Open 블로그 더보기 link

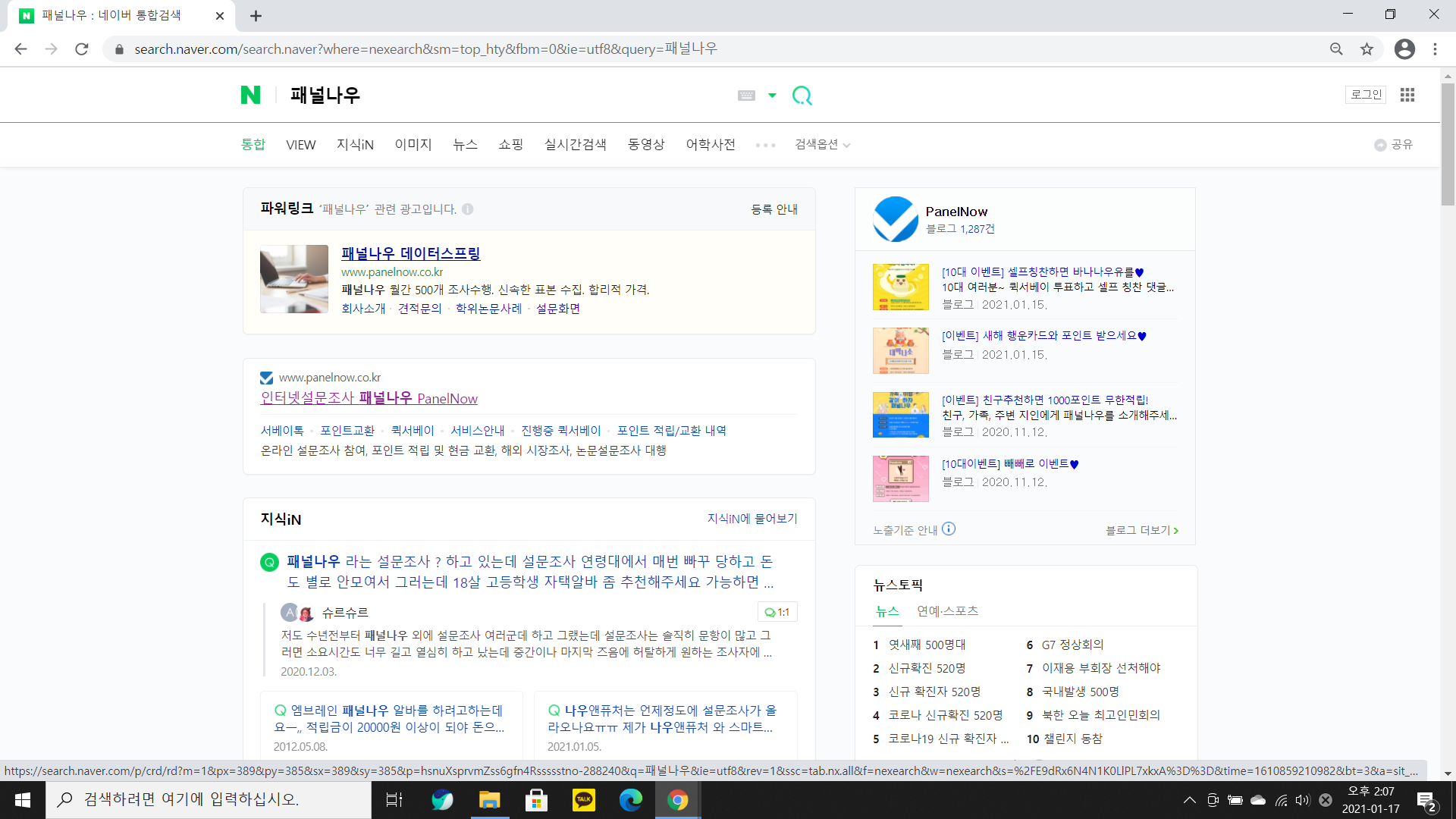[x=1141, y=530]
